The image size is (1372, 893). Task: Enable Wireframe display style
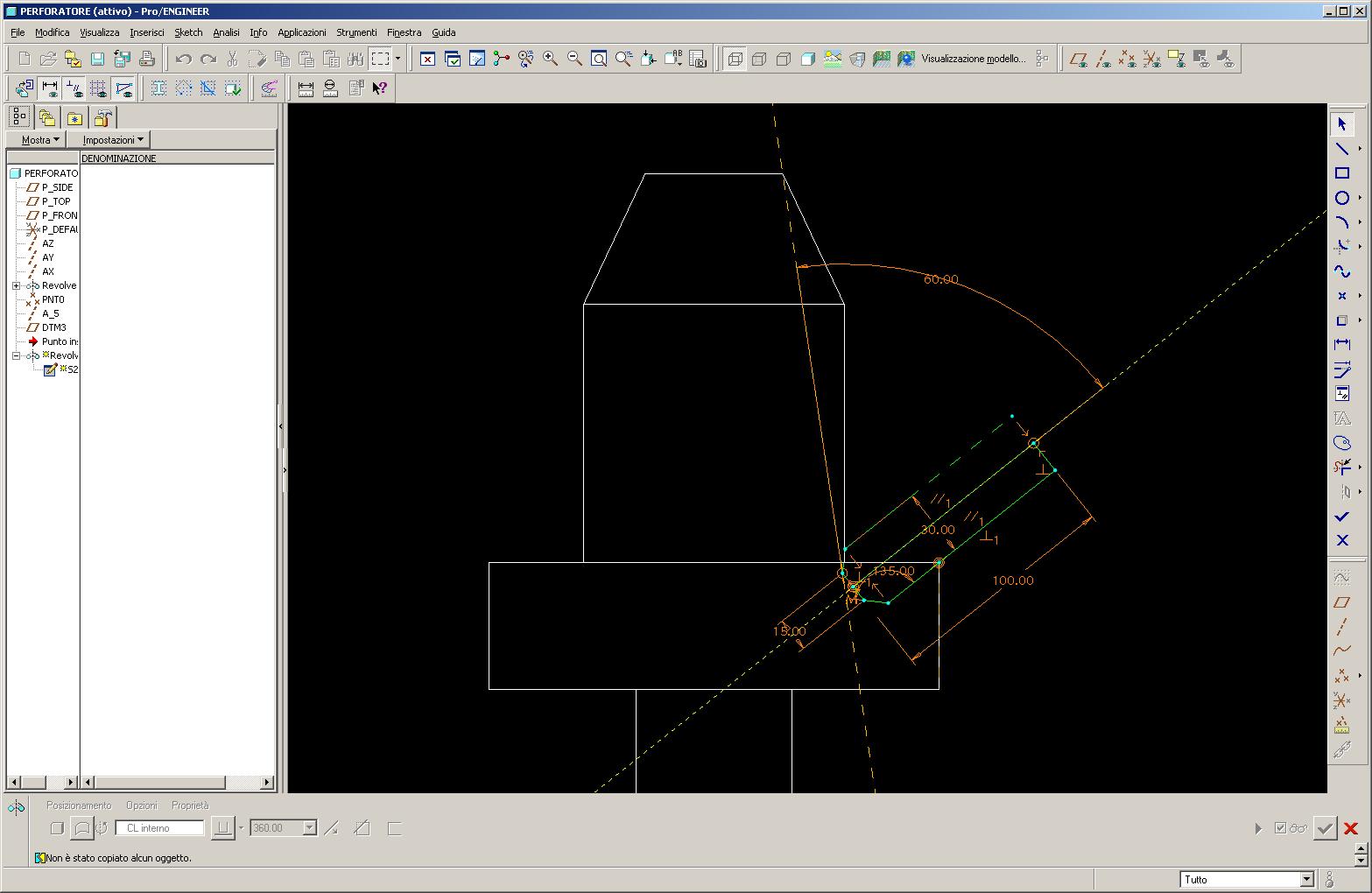point(735,59)
